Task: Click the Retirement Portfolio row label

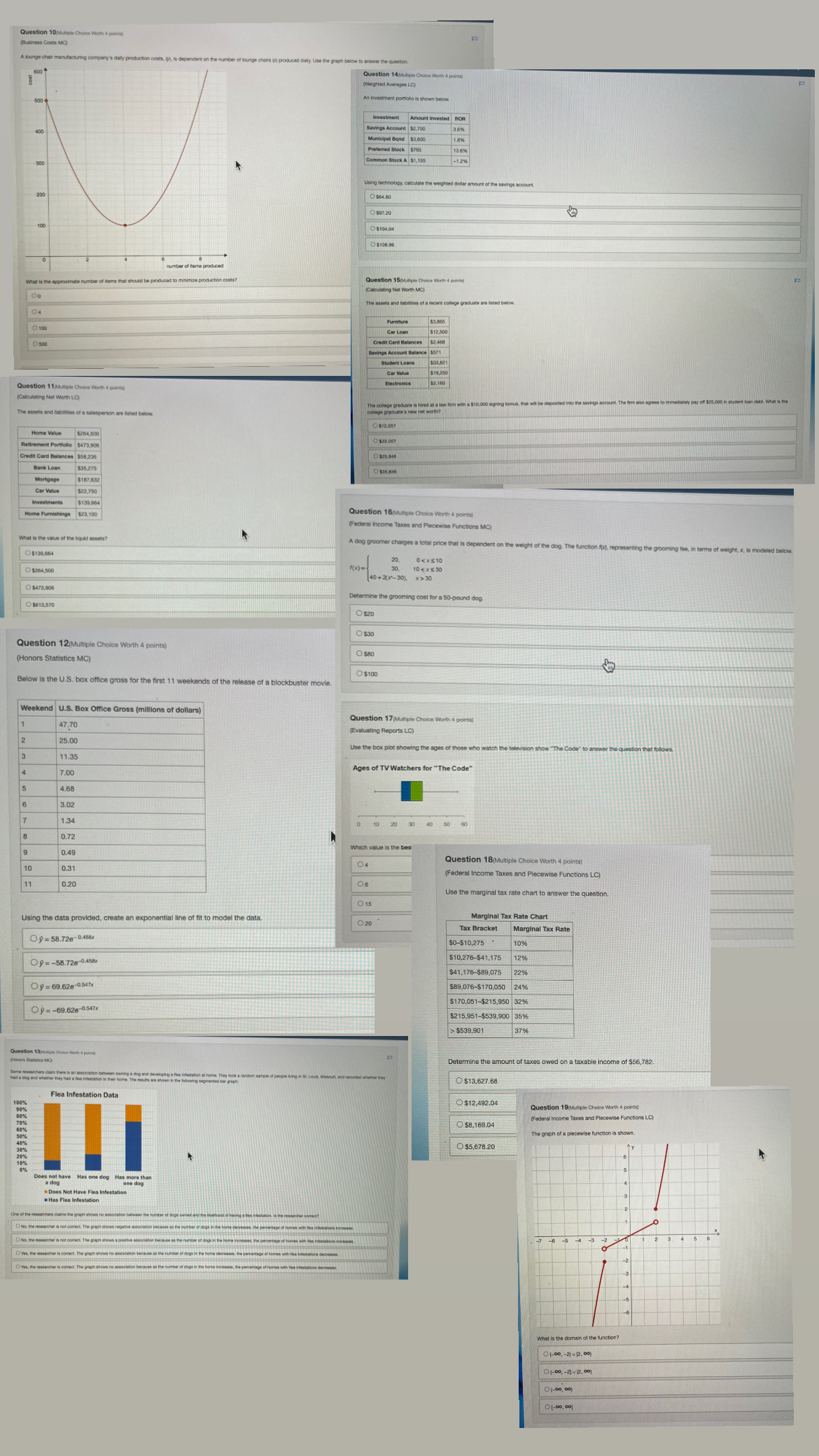Action: pyautogui.click(x=46, y=444)
